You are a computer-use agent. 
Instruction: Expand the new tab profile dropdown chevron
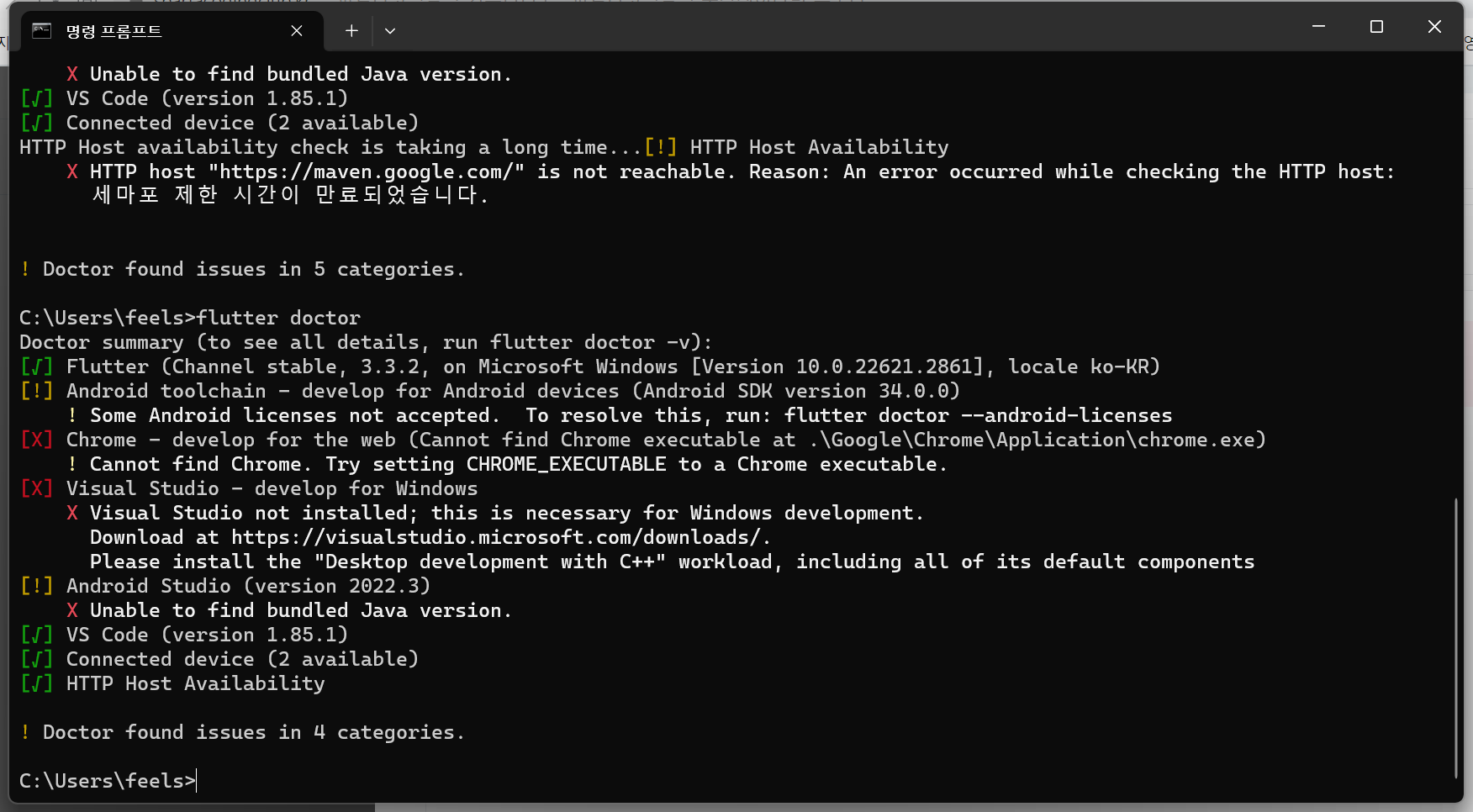(390, 31)
